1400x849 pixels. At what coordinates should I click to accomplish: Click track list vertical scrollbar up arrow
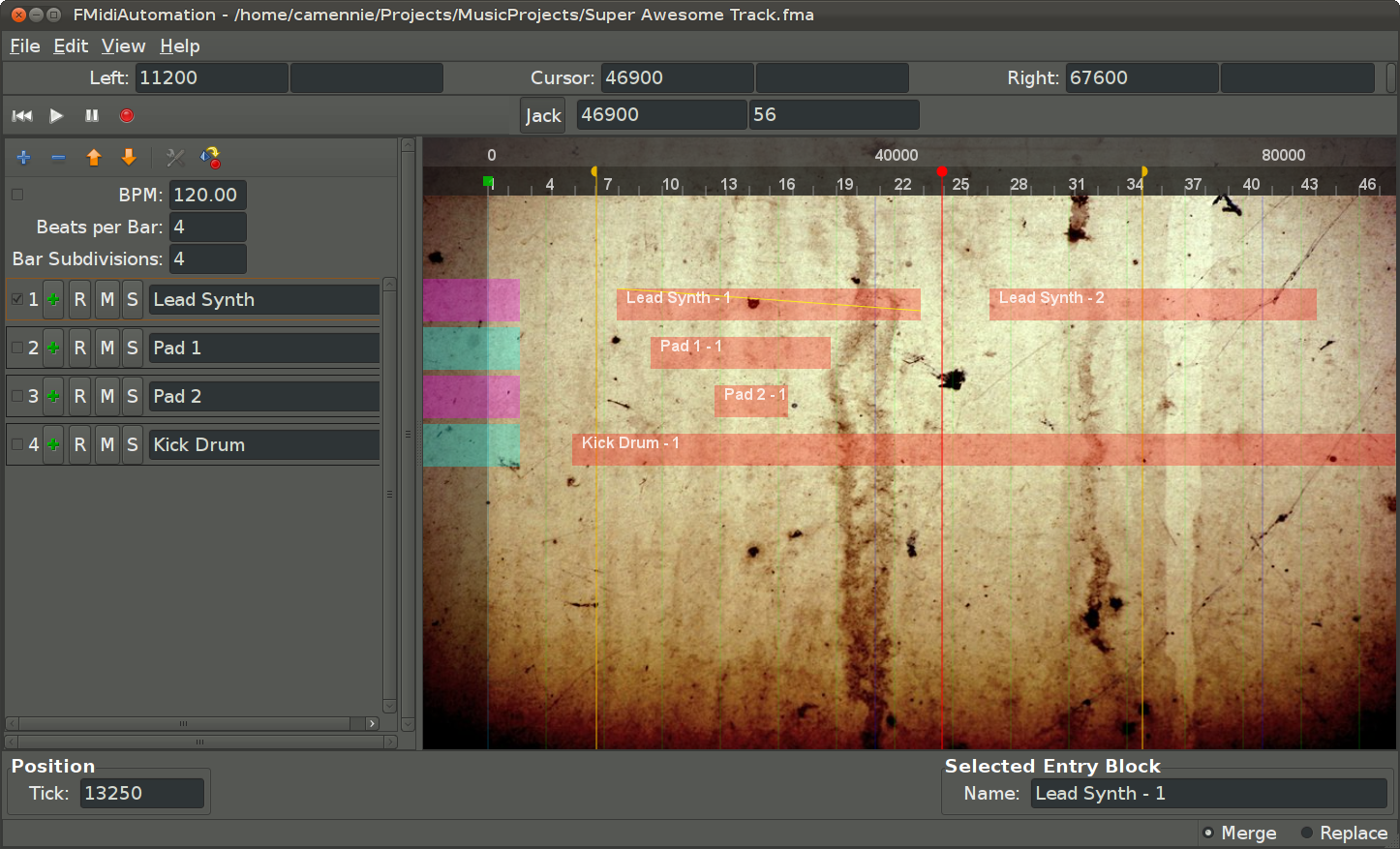pos(389,285)
